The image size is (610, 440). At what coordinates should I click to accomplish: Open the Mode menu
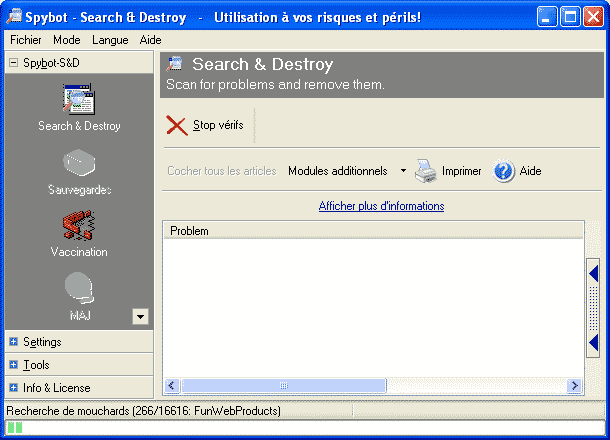tap(67, 40)
